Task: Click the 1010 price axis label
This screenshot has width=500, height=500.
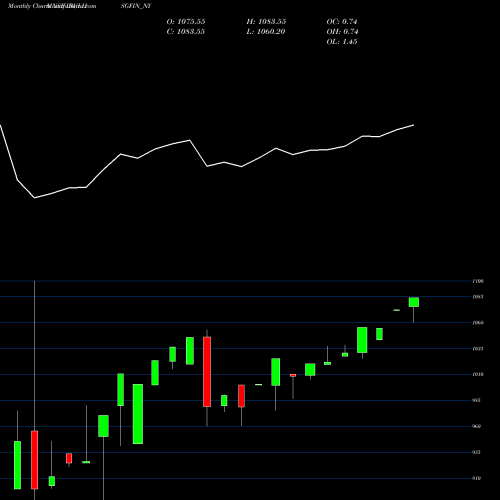Action: point(477,374)
